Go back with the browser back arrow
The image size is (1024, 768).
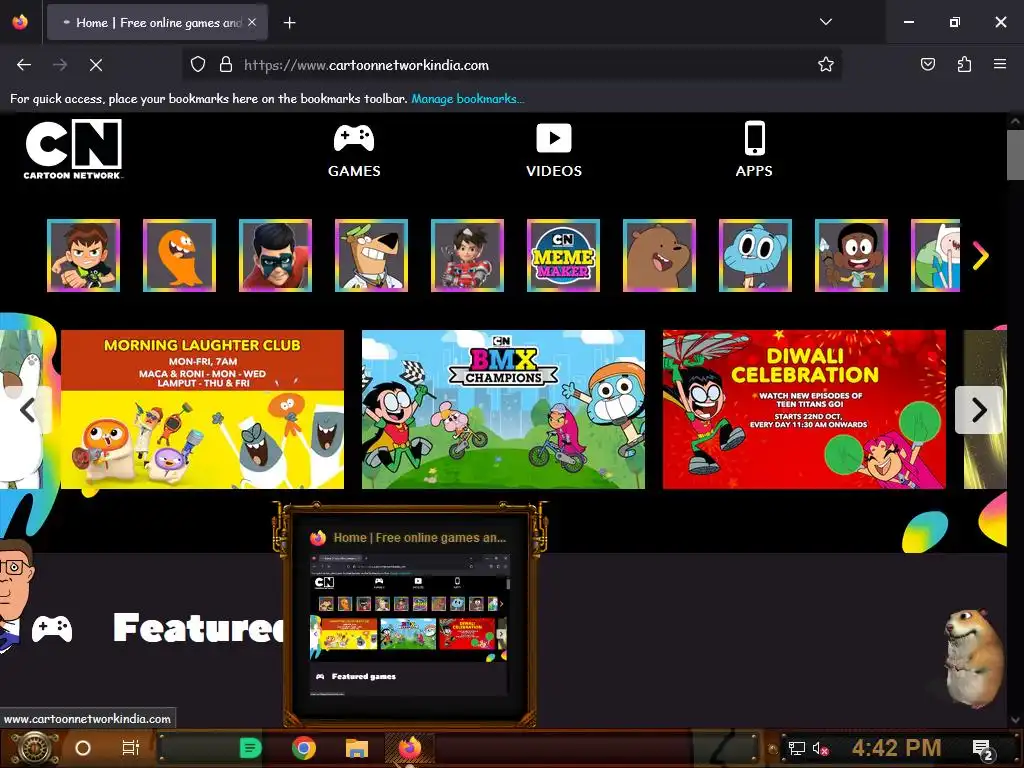24,65
